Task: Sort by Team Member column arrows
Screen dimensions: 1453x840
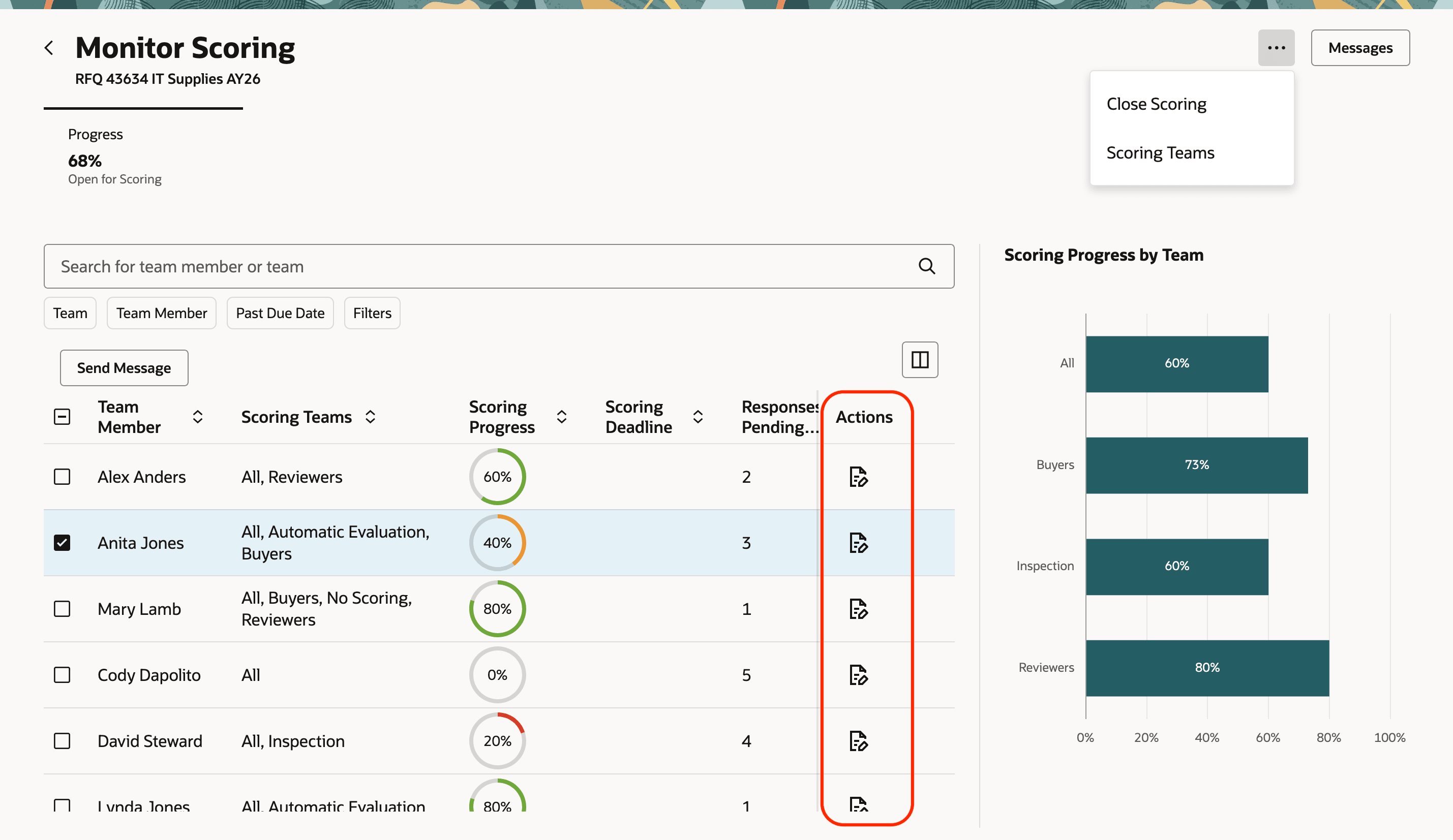Action: 198,417
